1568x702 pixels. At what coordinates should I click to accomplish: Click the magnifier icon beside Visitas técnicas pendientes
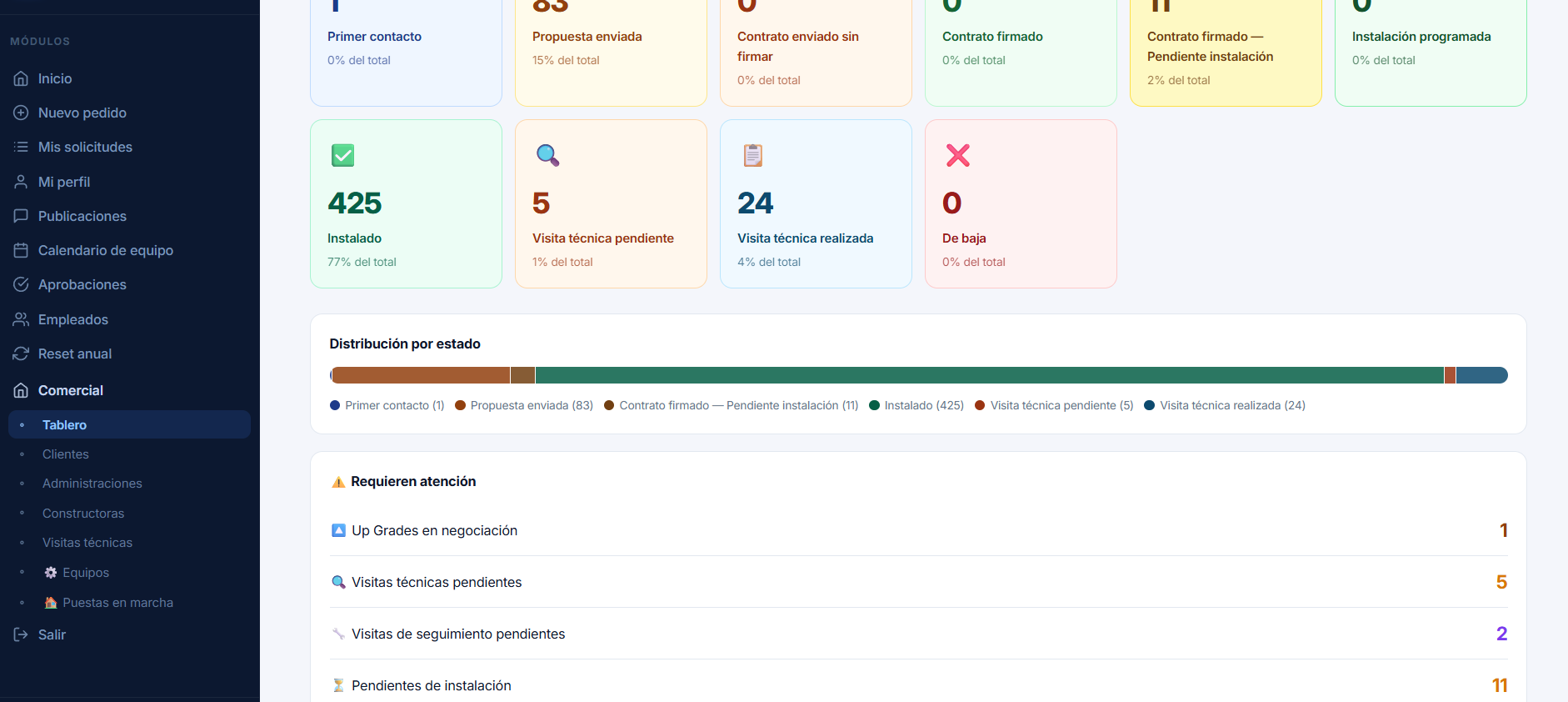338,582
